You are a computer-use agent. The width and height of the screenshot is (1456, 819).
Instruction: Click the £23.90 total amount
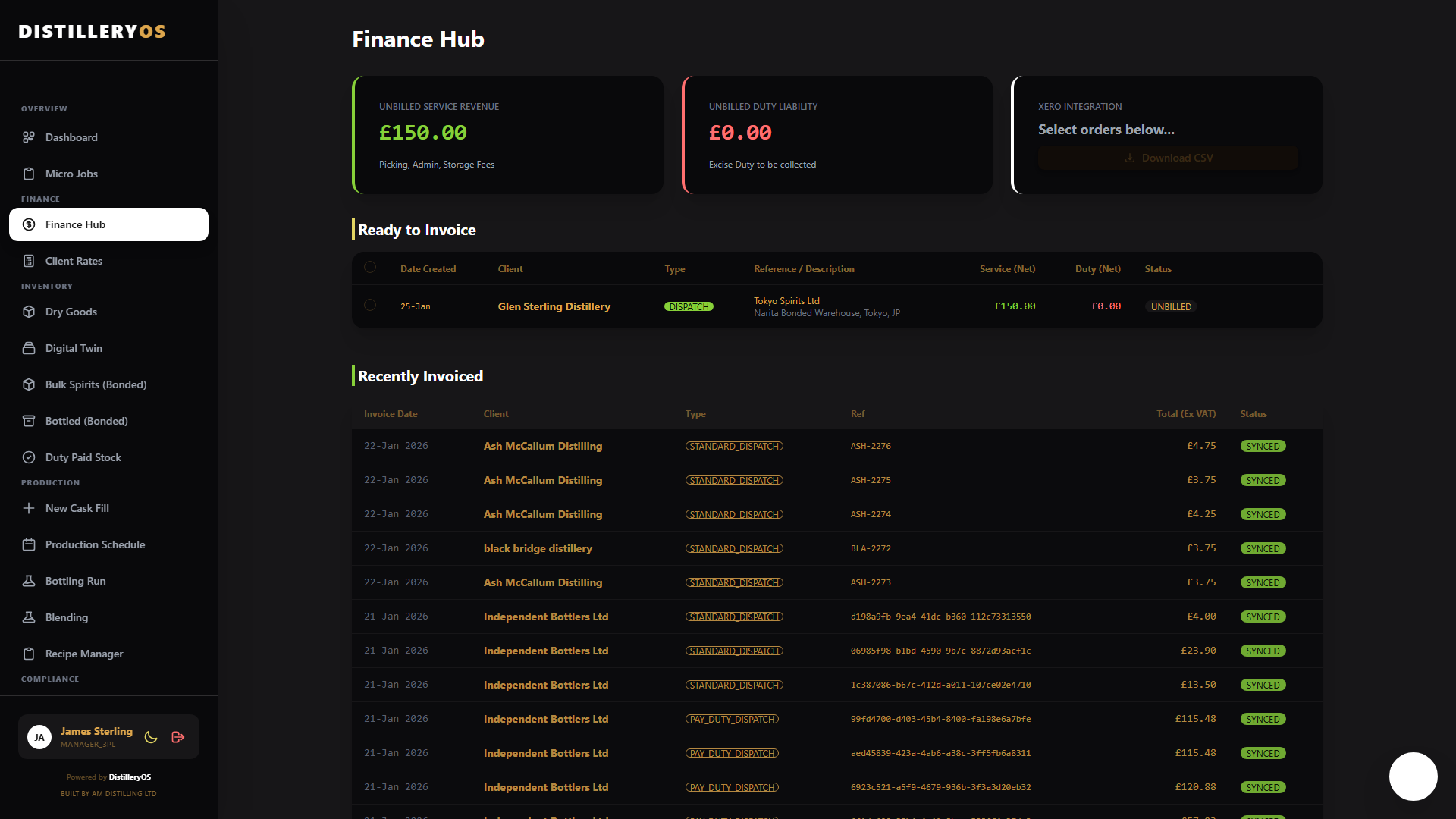[1198, 651]
